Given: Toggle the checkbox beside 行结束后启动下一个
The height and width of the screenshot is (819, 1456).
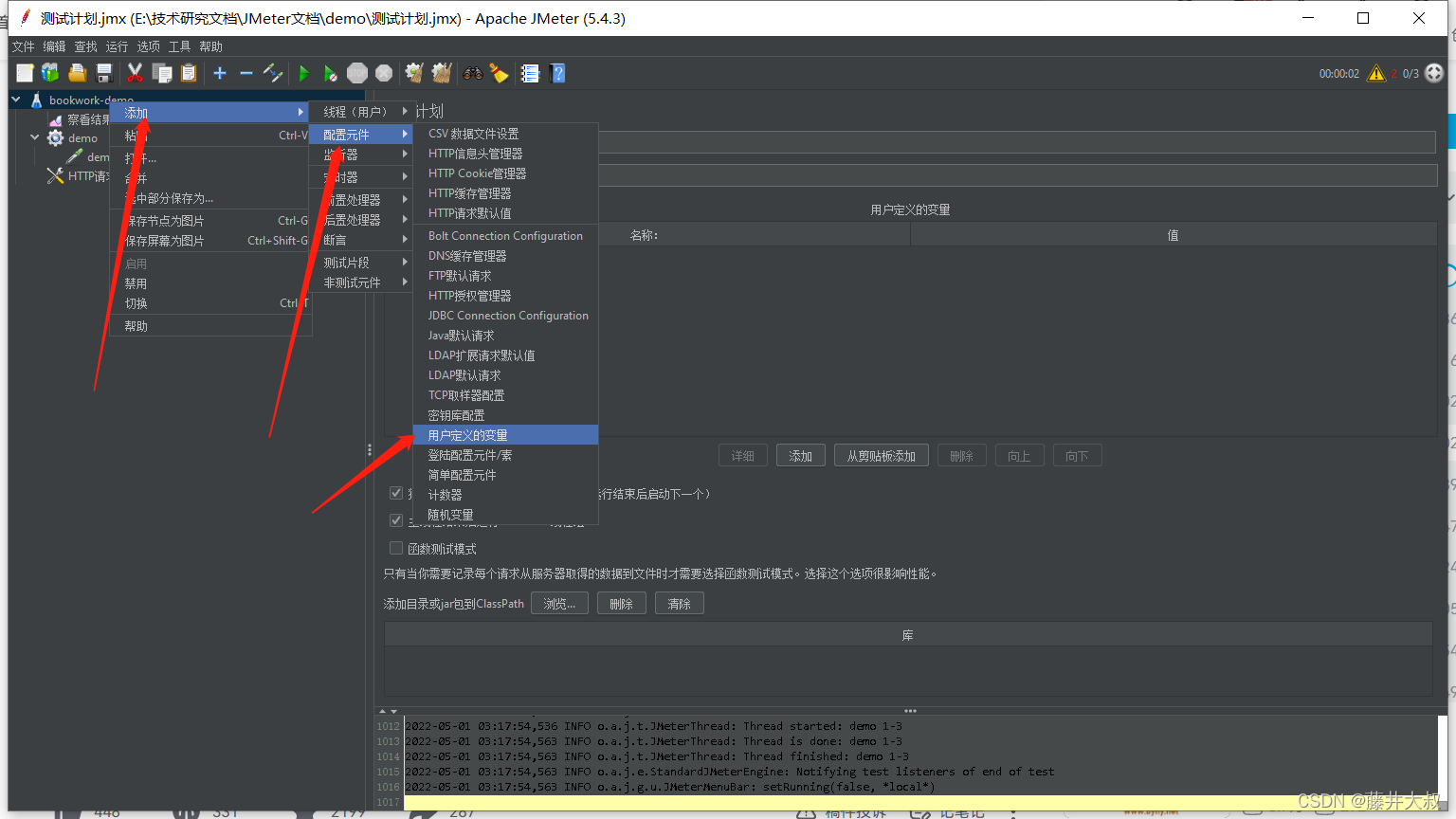Looking at the screenshot, I should [x=396, y=493].
